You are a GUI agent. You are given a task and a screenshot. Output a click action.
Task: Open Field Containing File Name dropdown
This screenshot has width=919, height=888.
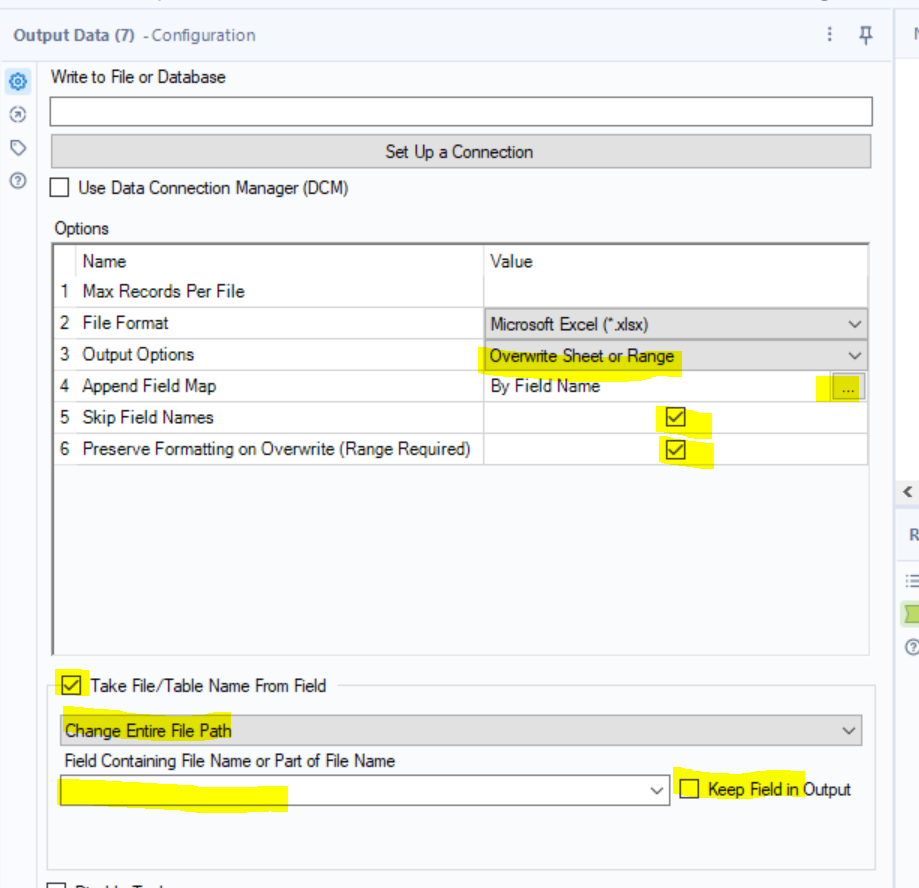pos(364,790)
